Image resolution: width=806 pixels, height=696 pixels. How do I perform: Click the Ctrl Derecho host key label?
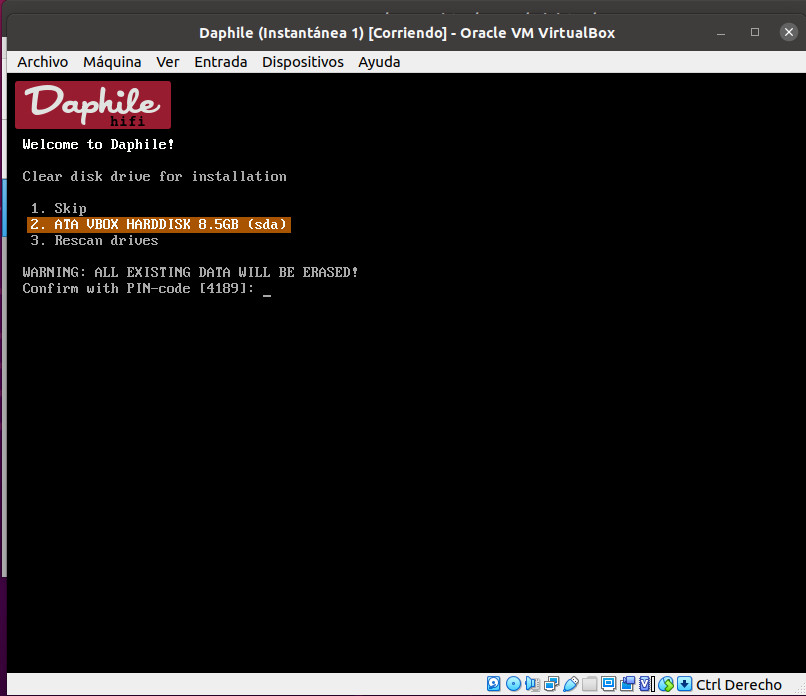739,685
